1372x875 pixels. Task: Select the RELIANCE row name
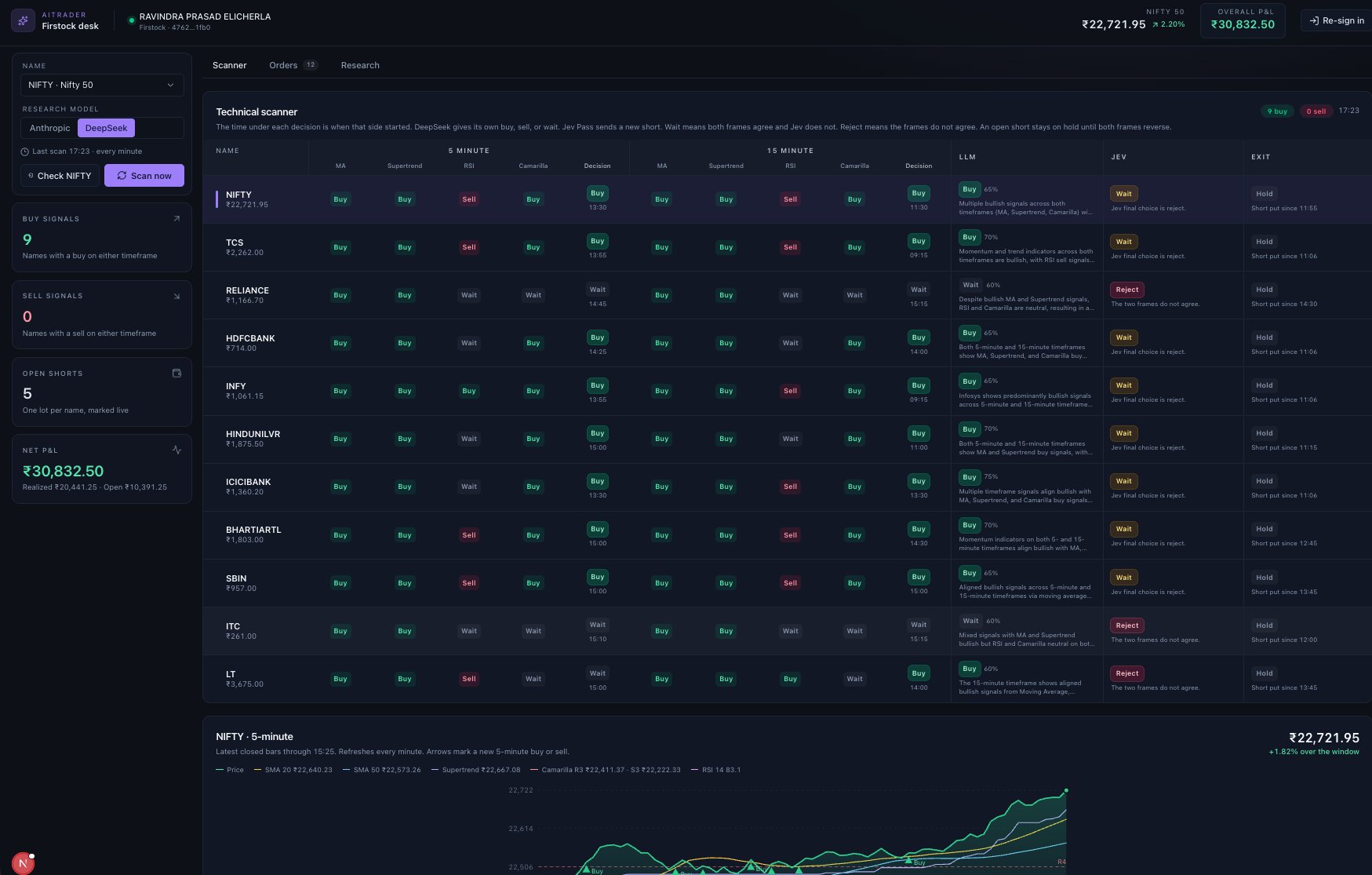247,290
